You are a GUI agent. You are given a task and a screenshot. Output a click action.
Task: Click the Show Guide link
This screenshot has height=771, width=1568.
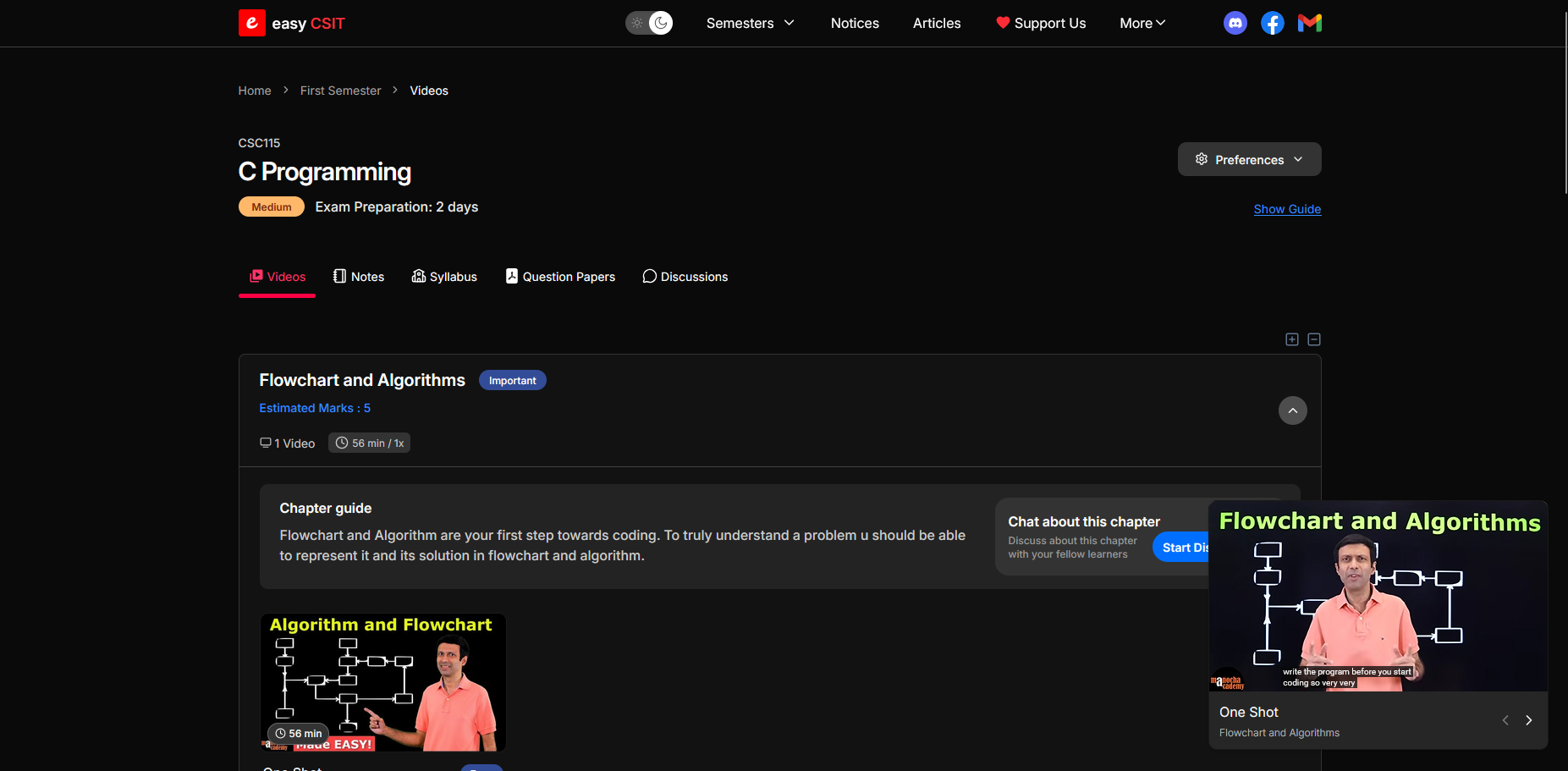tap(1287, 209)
